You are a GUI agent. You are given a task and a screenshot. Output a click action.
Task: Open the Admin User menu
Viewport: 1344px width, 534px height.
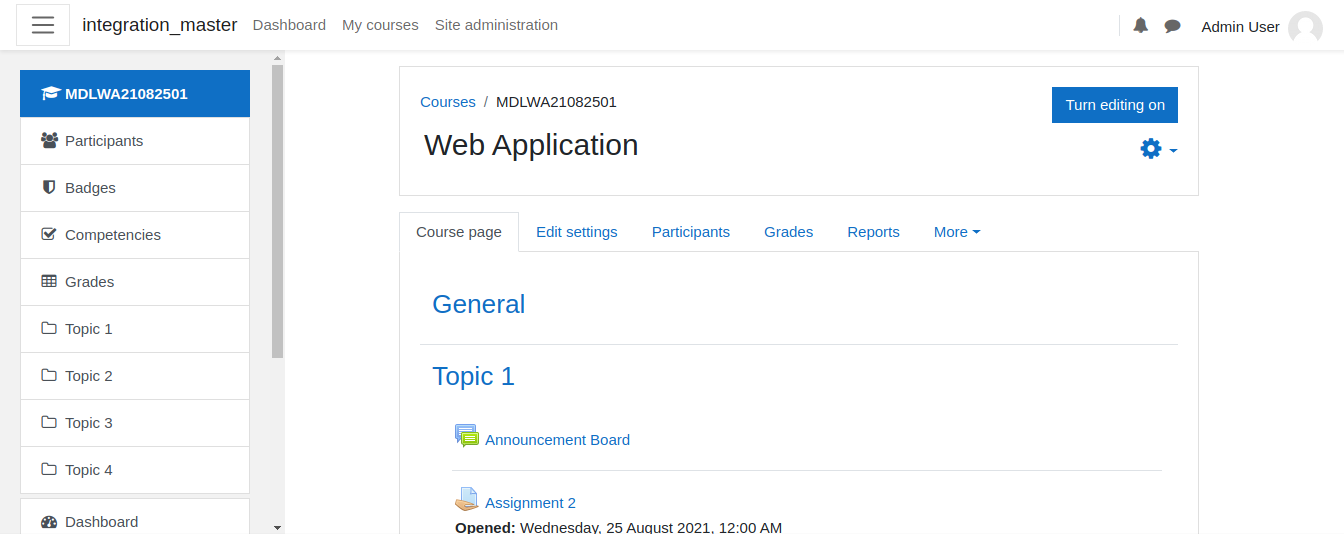coord(1262,27)
